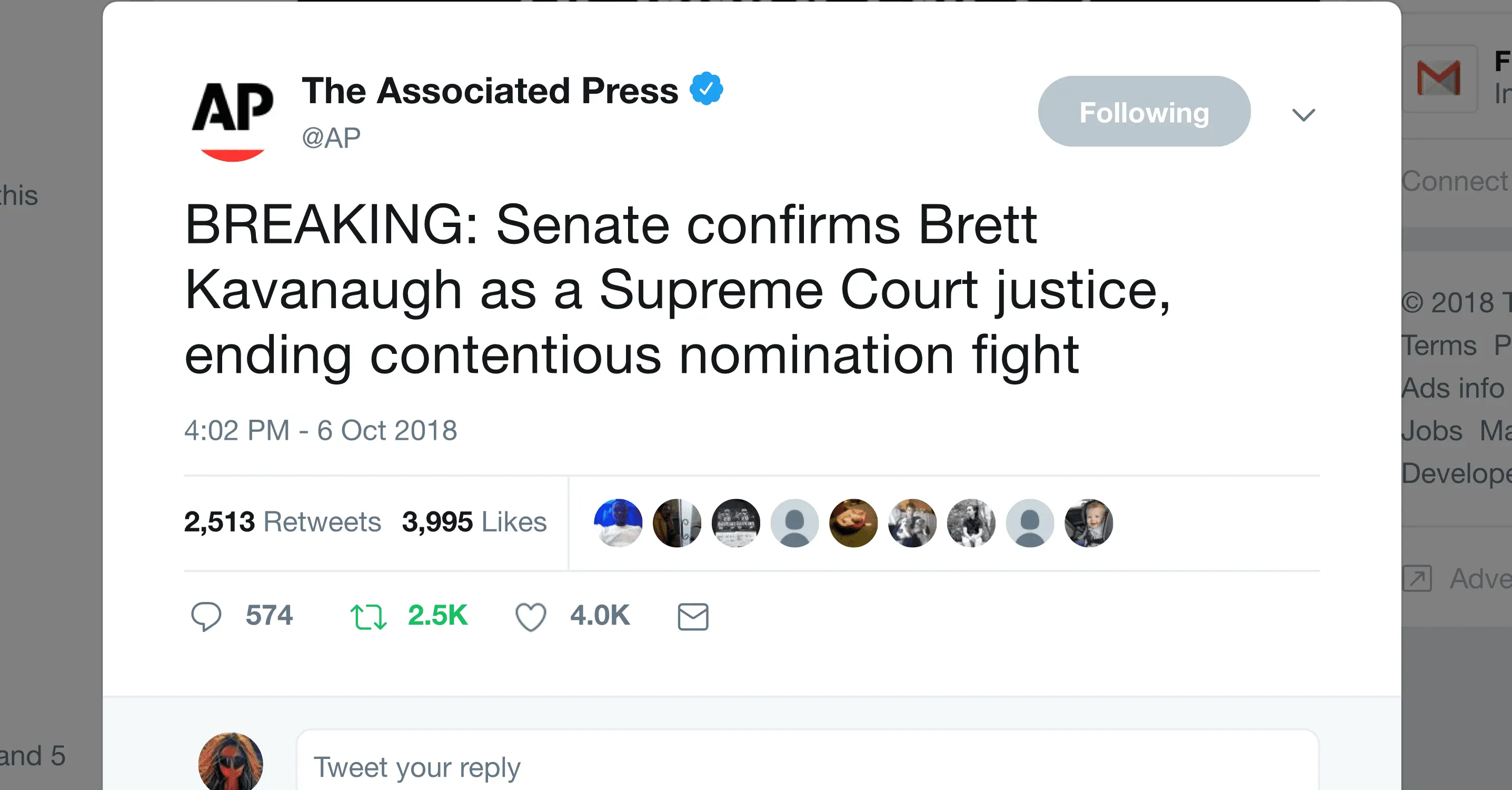Click the Advertise external arrow icon
The width and height of the screenshot is (1512, 790).
tap(1417, 579)
